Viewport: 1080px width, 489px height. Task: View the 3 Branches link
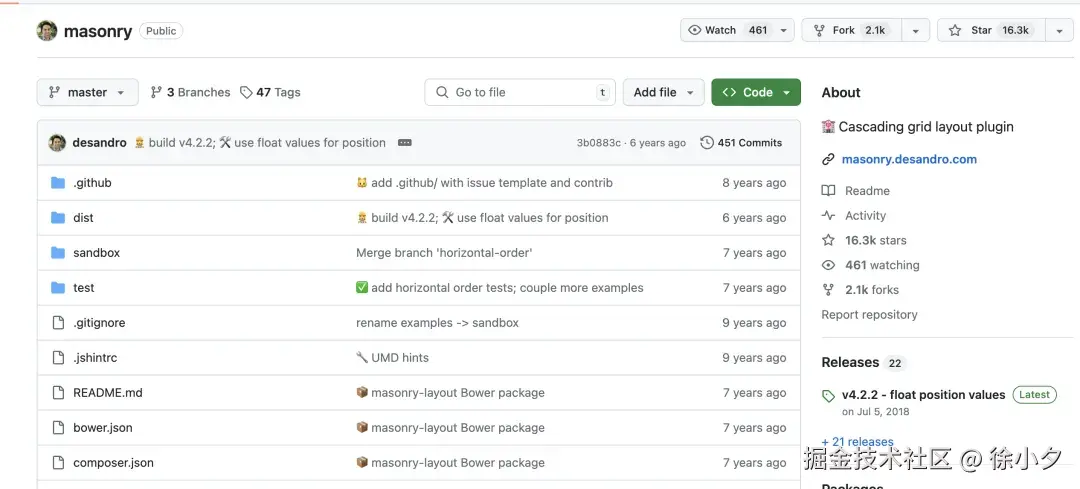pos(190,92)
